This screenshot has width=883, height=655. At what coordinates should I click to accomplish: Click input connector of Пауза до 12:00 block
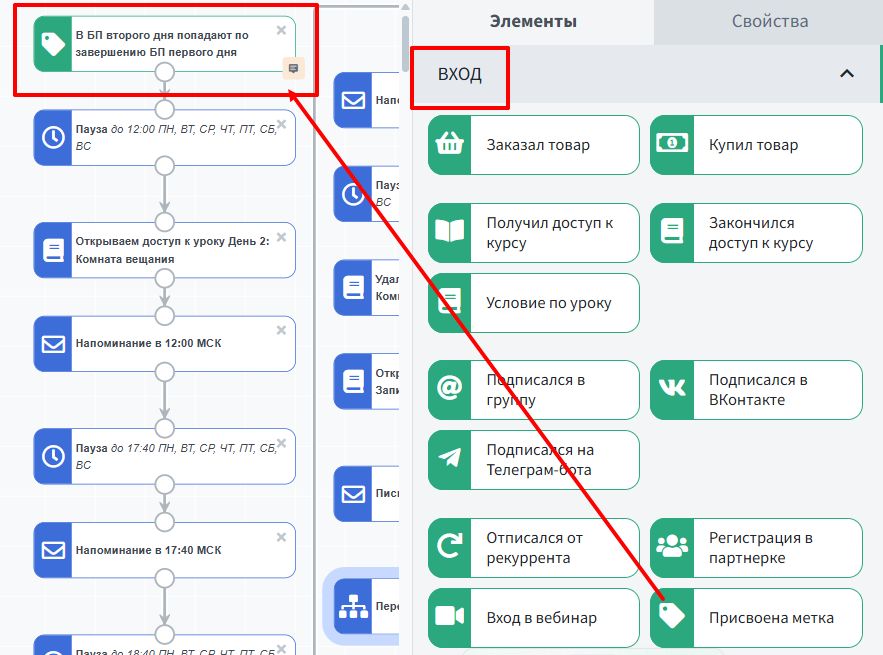(x=164, y=109)
